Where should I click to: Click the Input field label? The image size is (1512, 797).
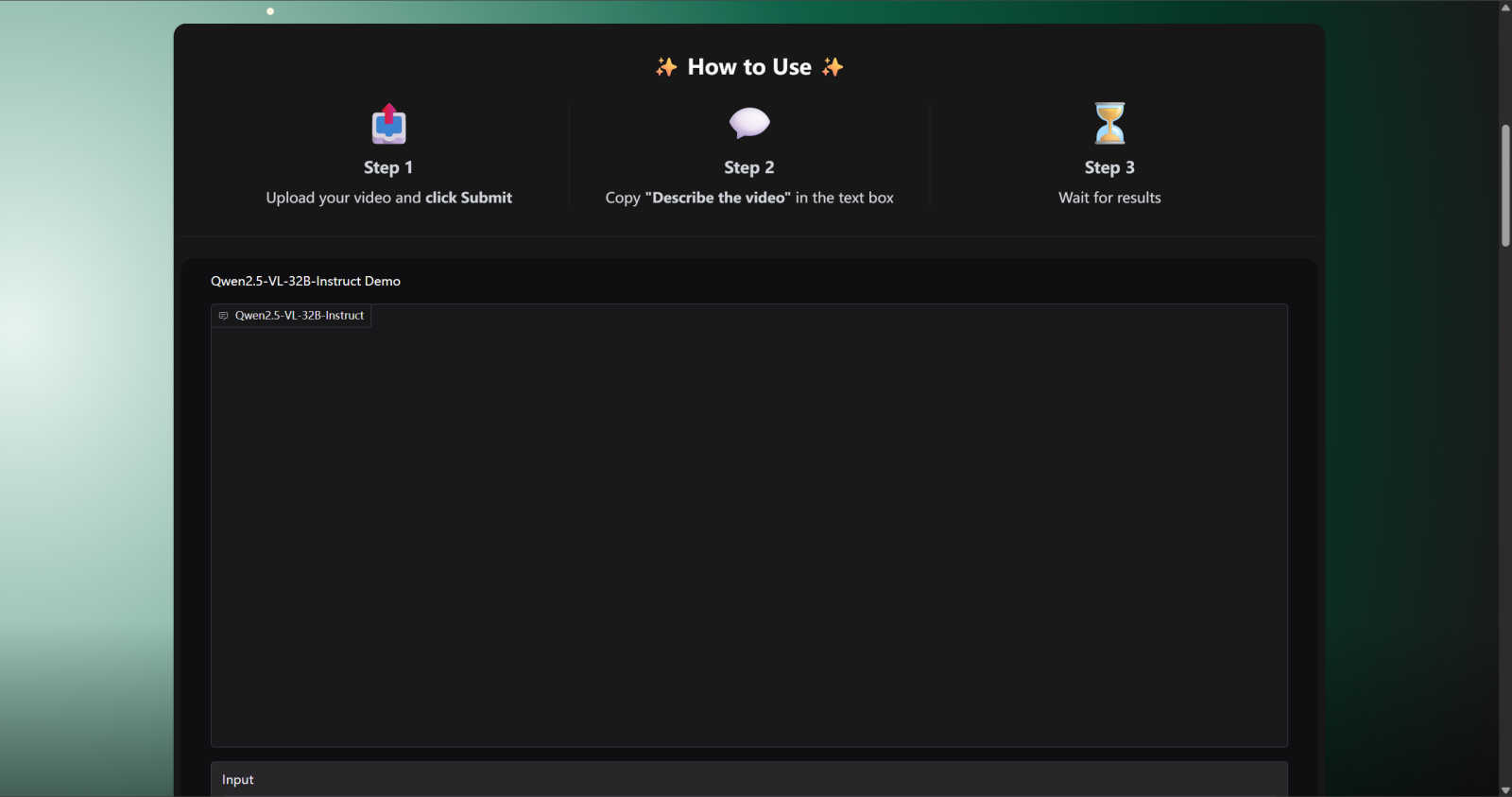pyautogui.click(x=237, y=780)
